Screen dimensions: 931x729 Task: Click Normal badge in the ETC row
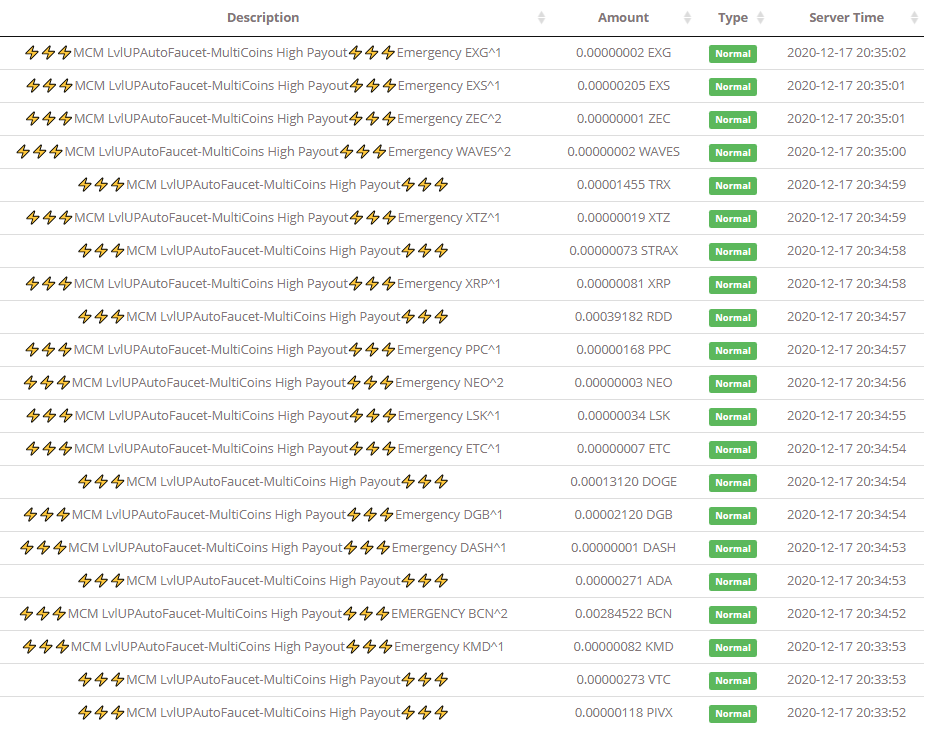point(733,450)
